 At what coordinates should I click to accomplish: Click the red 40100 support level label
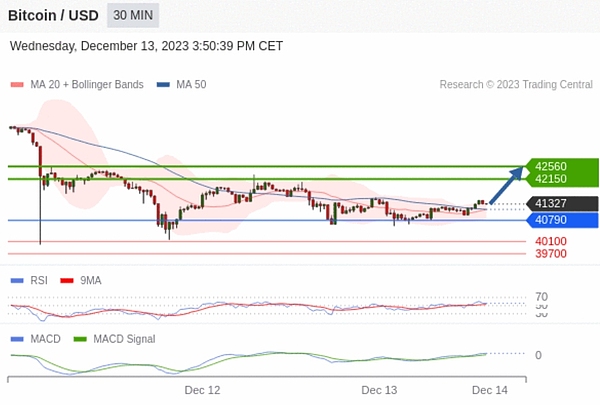[x=551, y=241]
